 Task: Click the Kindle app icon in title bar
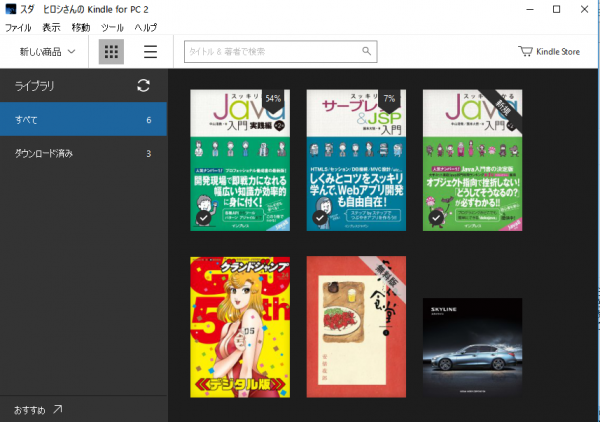pos(11,9)
